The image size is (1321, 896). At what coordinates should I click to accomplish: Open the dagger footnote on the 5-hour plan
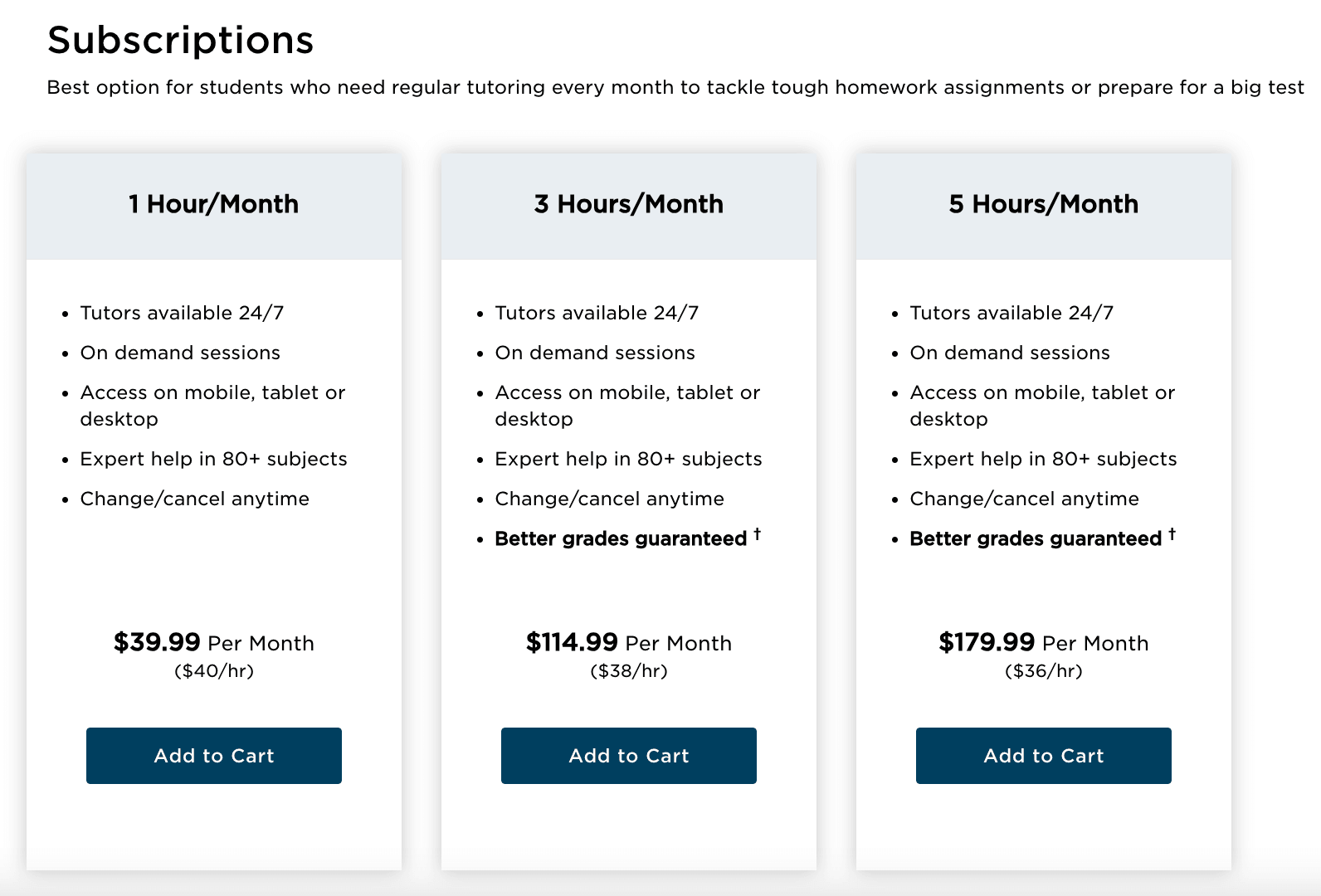click(x=1172, y=533)
